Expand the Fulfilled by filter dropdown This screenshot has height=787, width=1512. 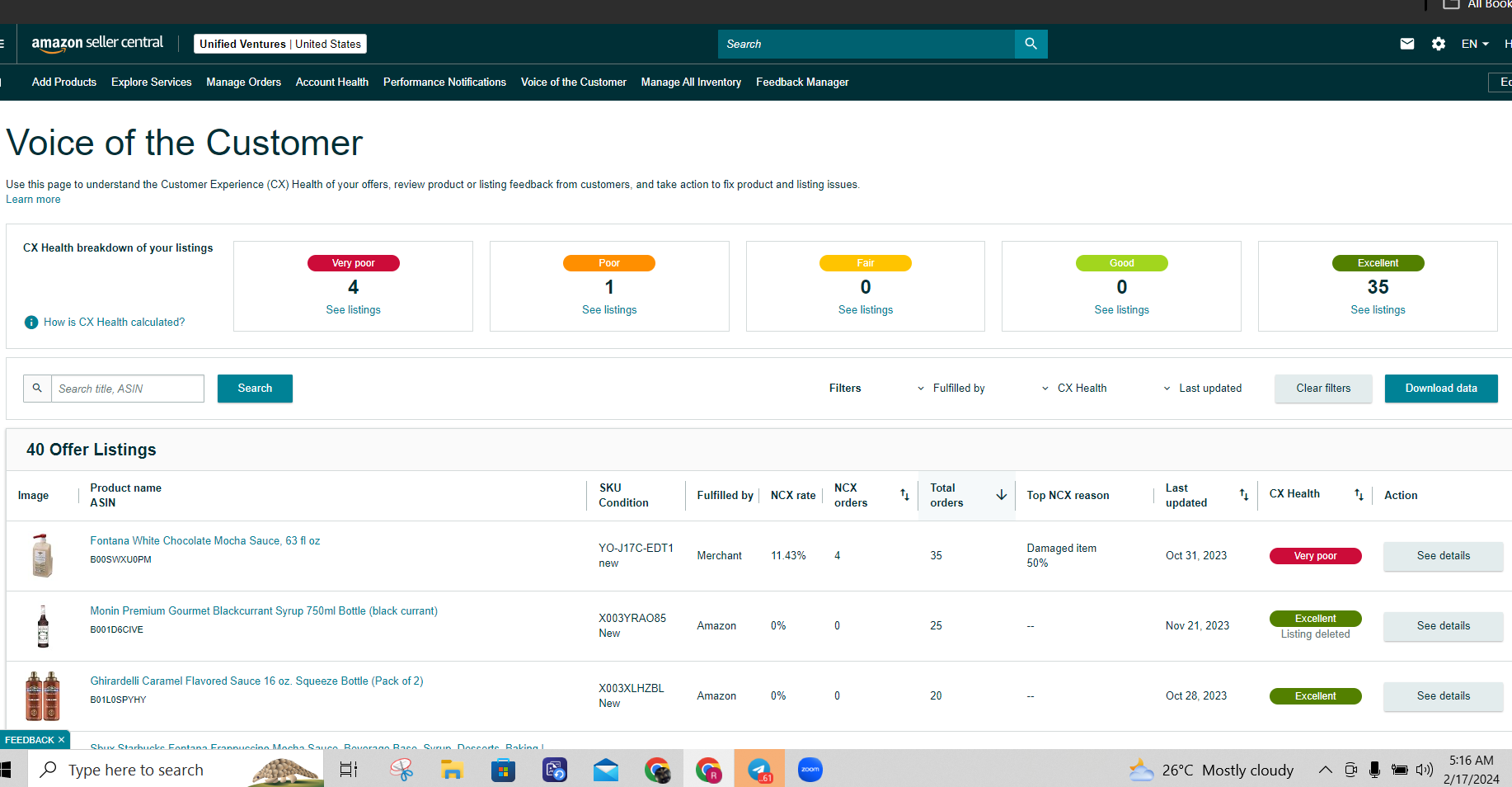[951, 389]
